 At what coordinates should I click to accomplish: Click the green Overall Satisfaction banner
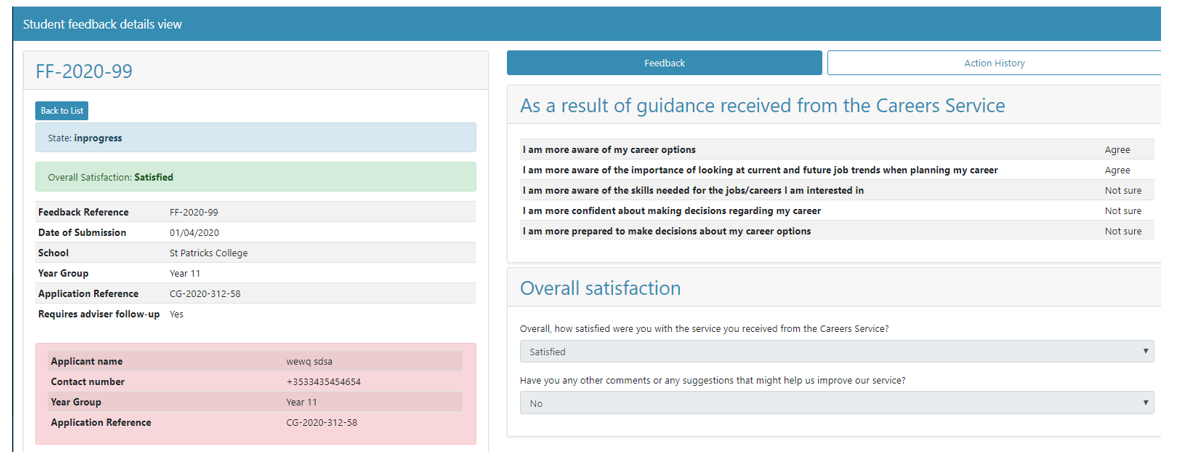tap(255, 177)
